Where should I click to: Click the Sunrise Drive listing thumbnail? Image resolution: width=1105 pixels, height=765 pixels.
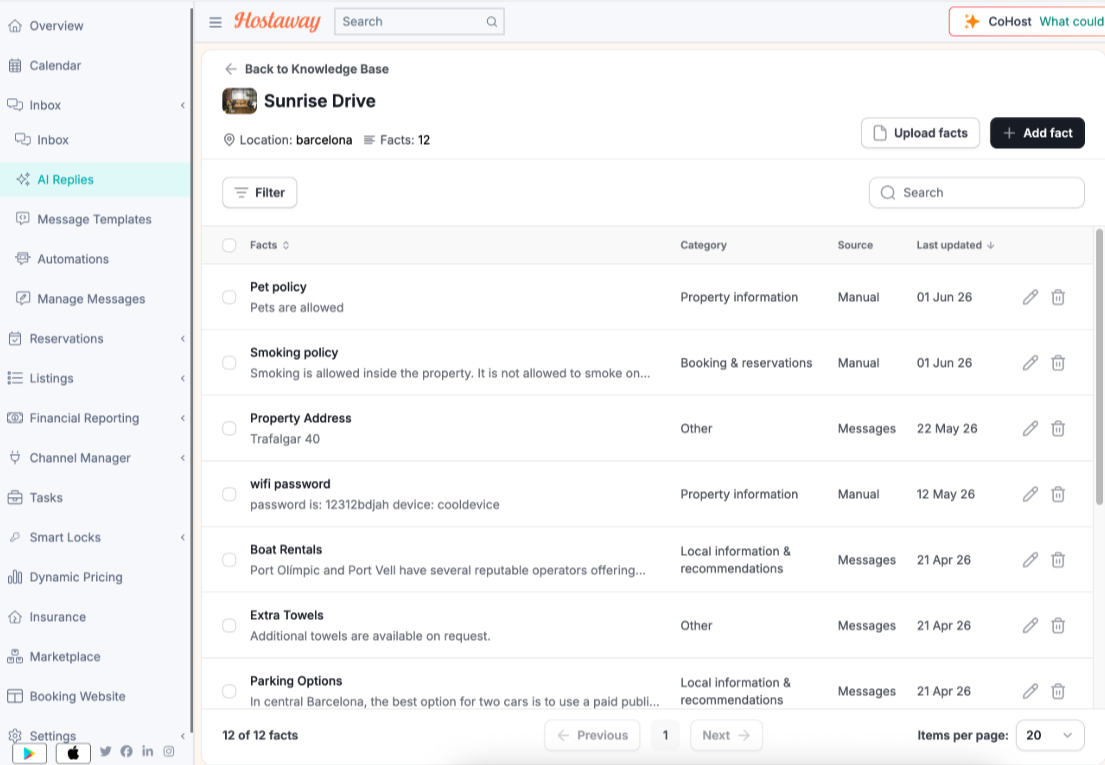(240, 101)
